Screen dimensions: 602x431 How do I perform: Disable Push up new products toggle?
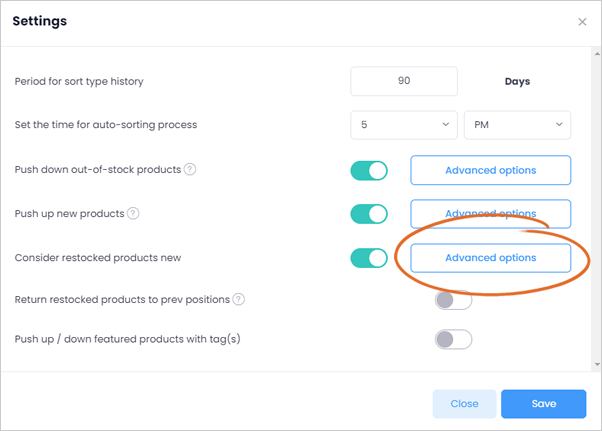[369, 214]
